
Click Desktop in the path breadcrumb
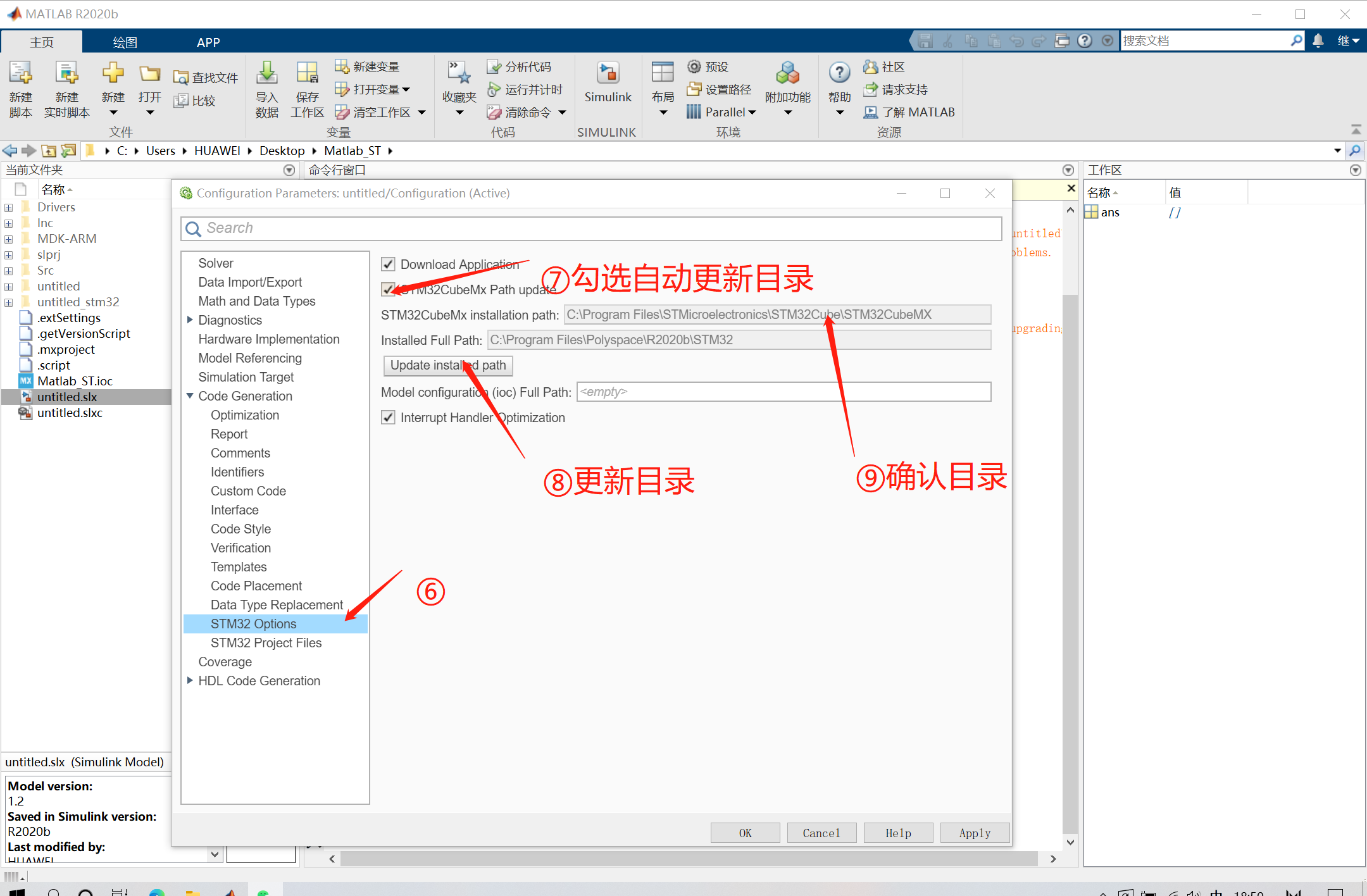click(x=282, y=151)
